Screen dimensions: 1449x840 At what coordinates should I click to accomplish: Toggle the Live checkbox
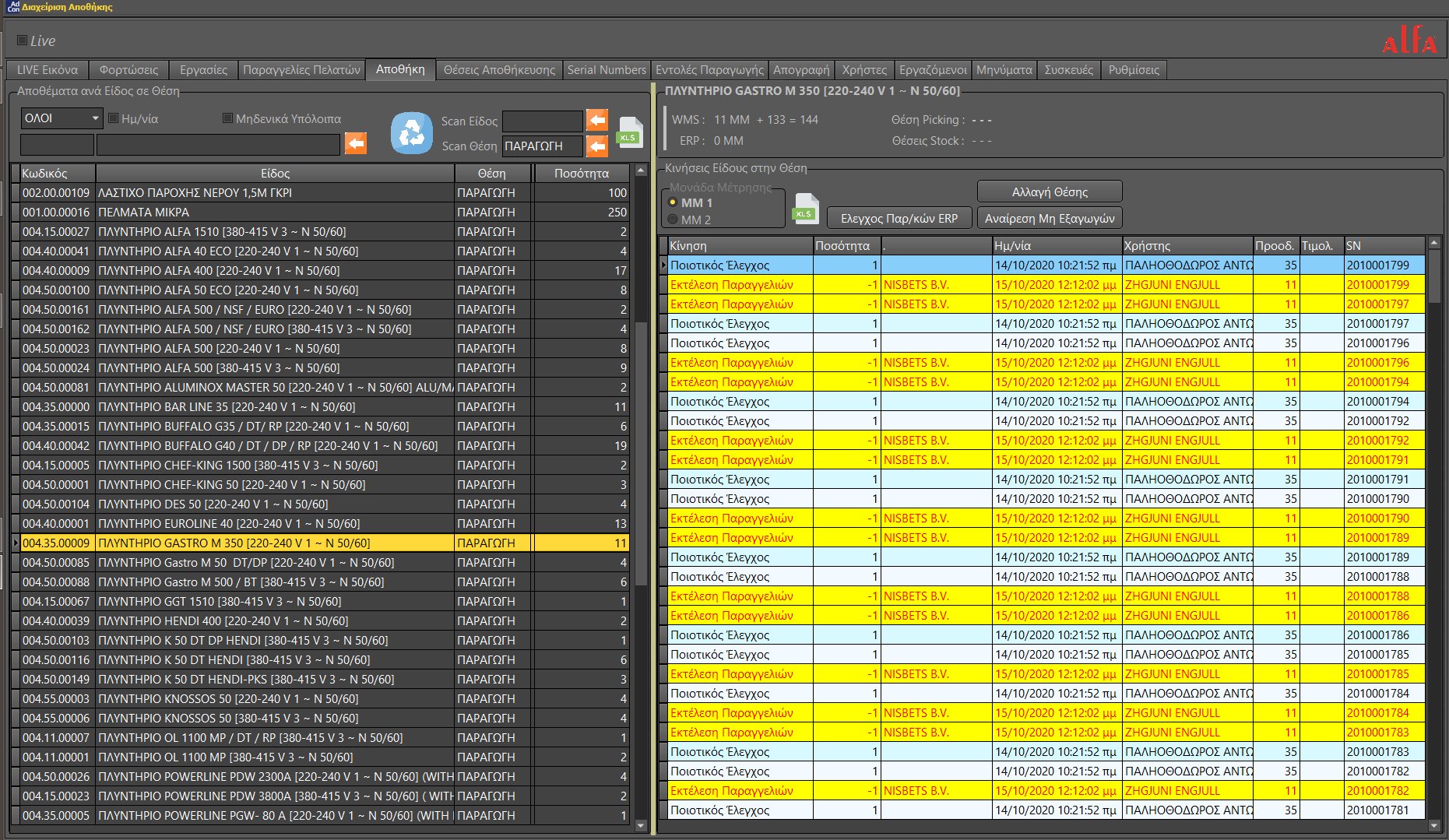click(22, 40)
